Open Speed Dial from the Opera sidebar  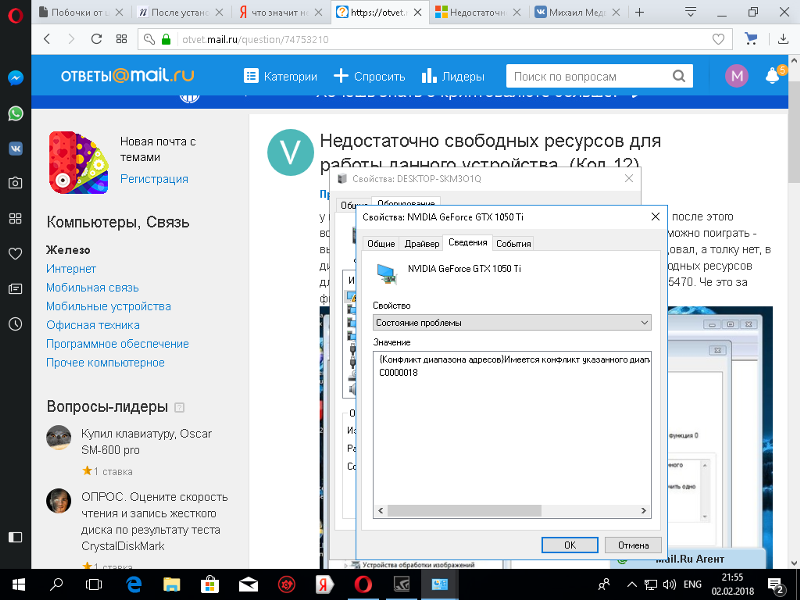[15, 218]
